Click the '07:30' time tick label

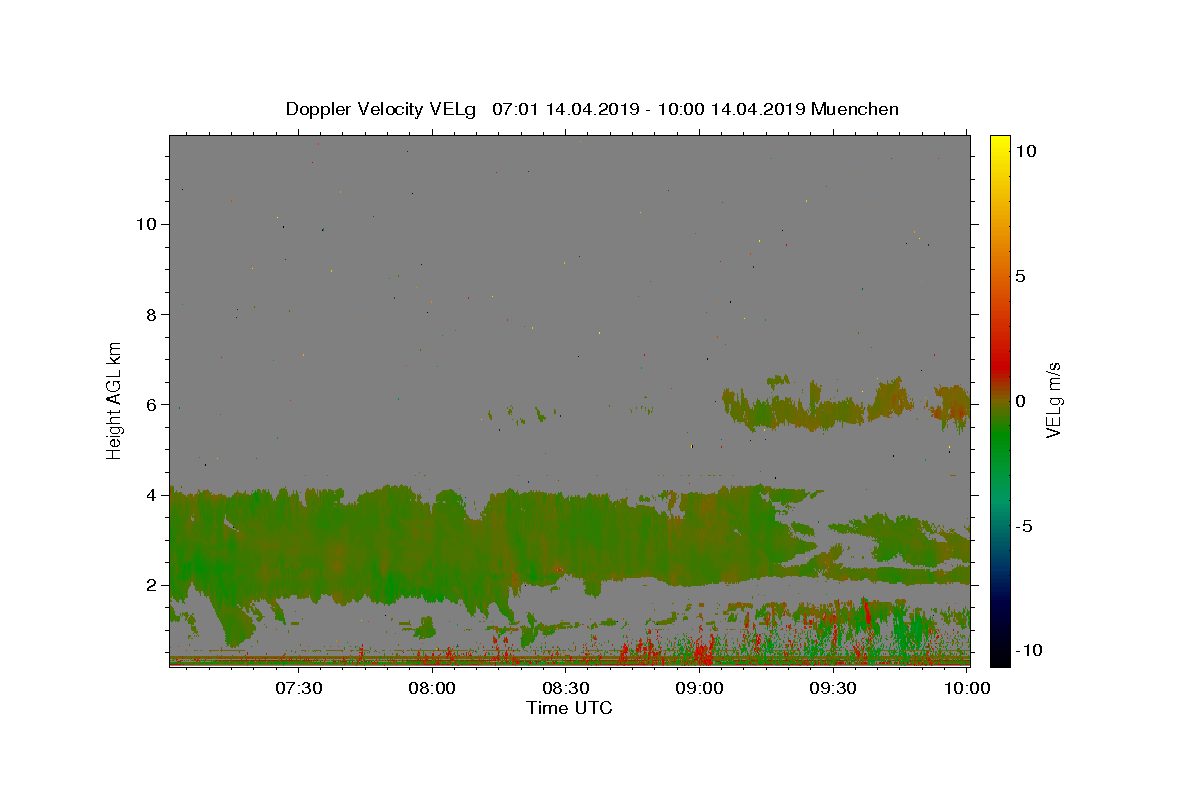[x=298, y=688]
